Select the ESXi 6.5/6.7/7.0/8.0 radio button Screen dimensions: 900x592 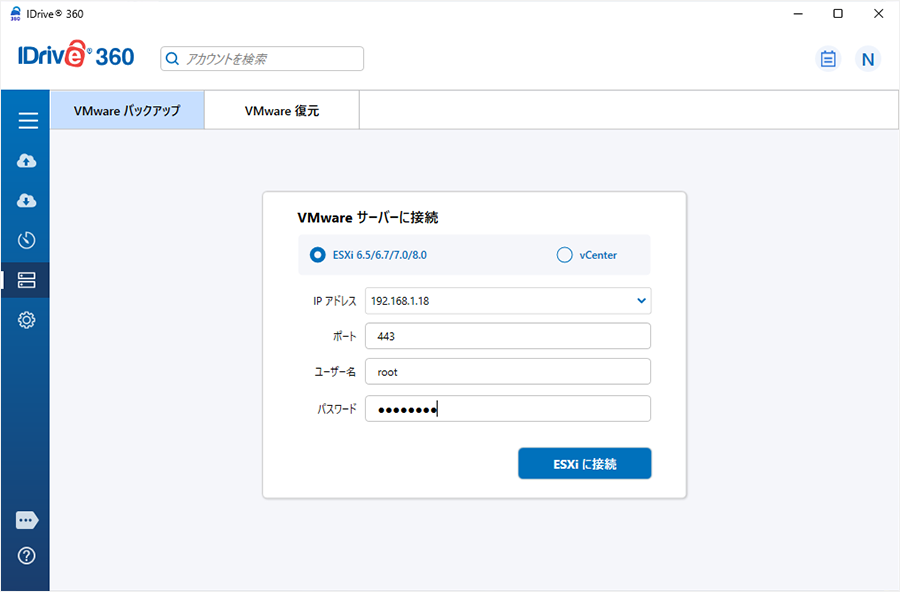coord(317,255)
